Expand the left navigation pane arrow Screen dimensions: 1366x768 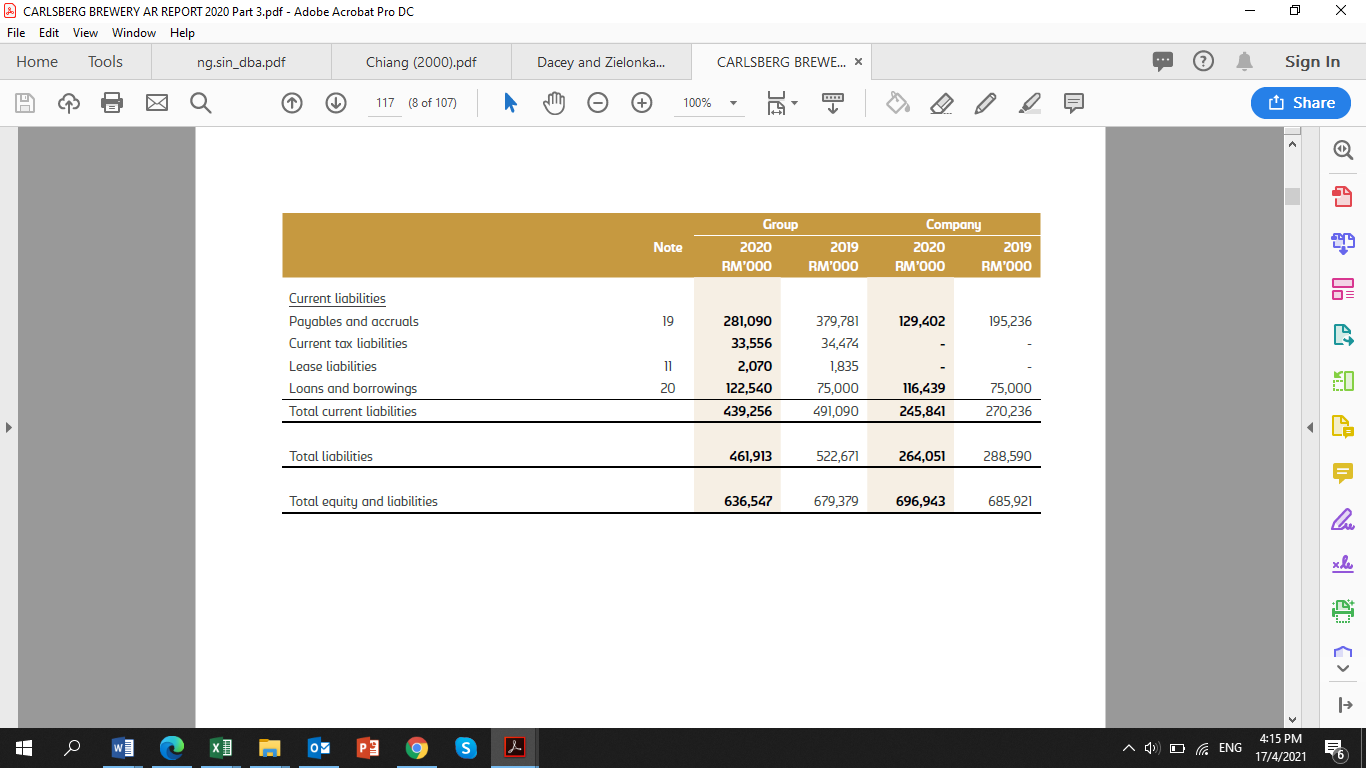[8, 427]
